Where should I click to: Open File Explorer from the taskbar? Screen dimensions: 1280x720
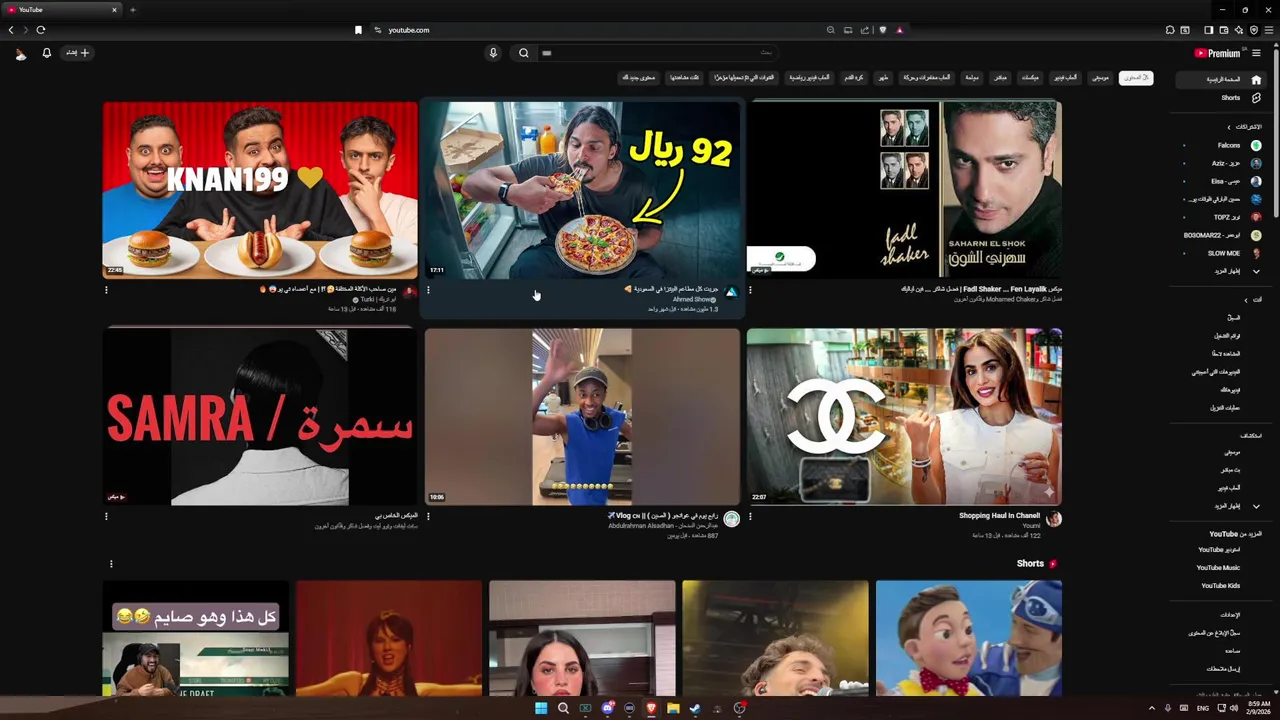673,708
